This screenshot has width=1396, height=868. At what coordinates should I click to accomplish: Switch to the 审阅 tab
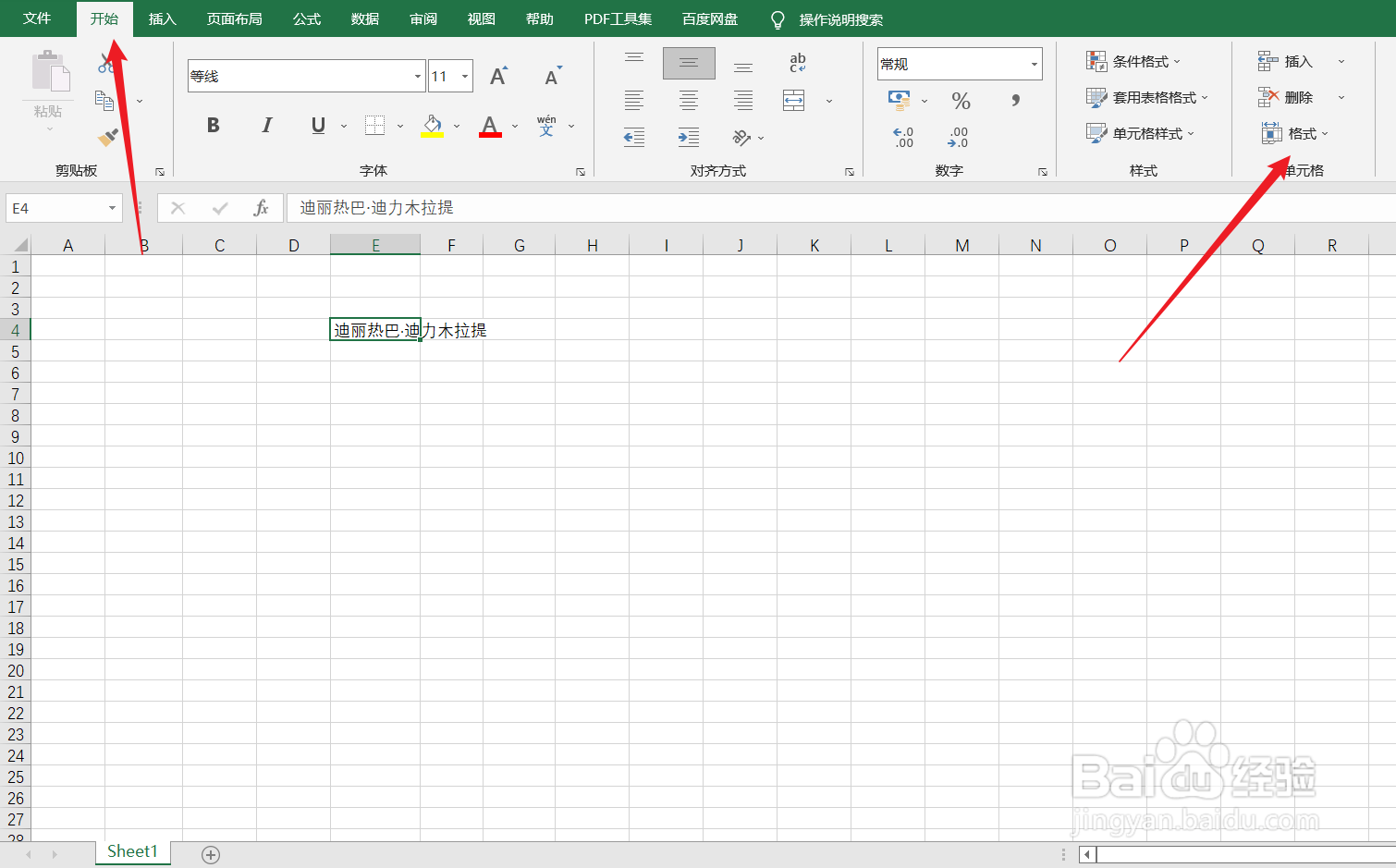[423, 18]
